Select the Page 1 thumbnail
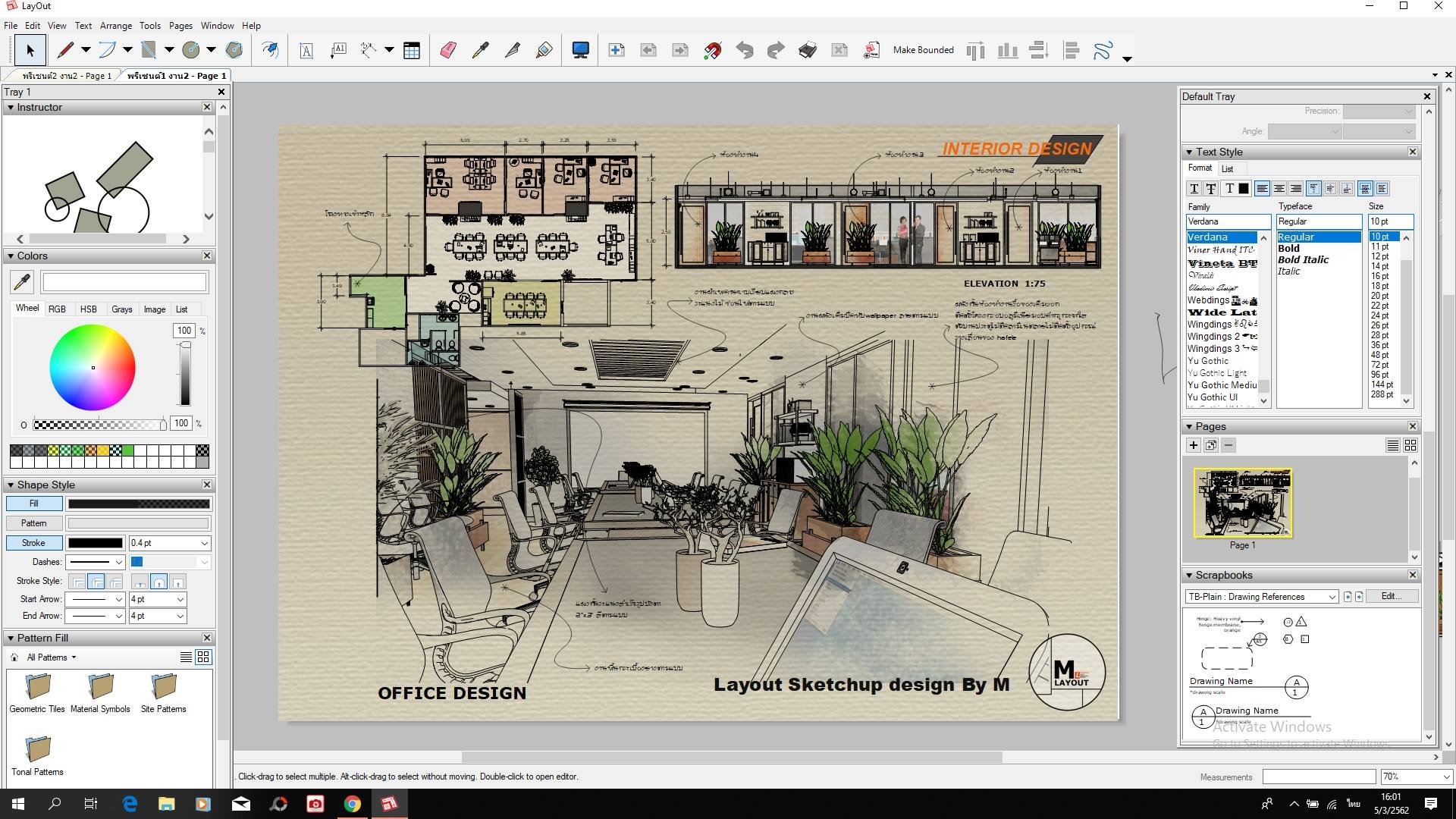The image size is (1456, 819). coord(1242,503)
